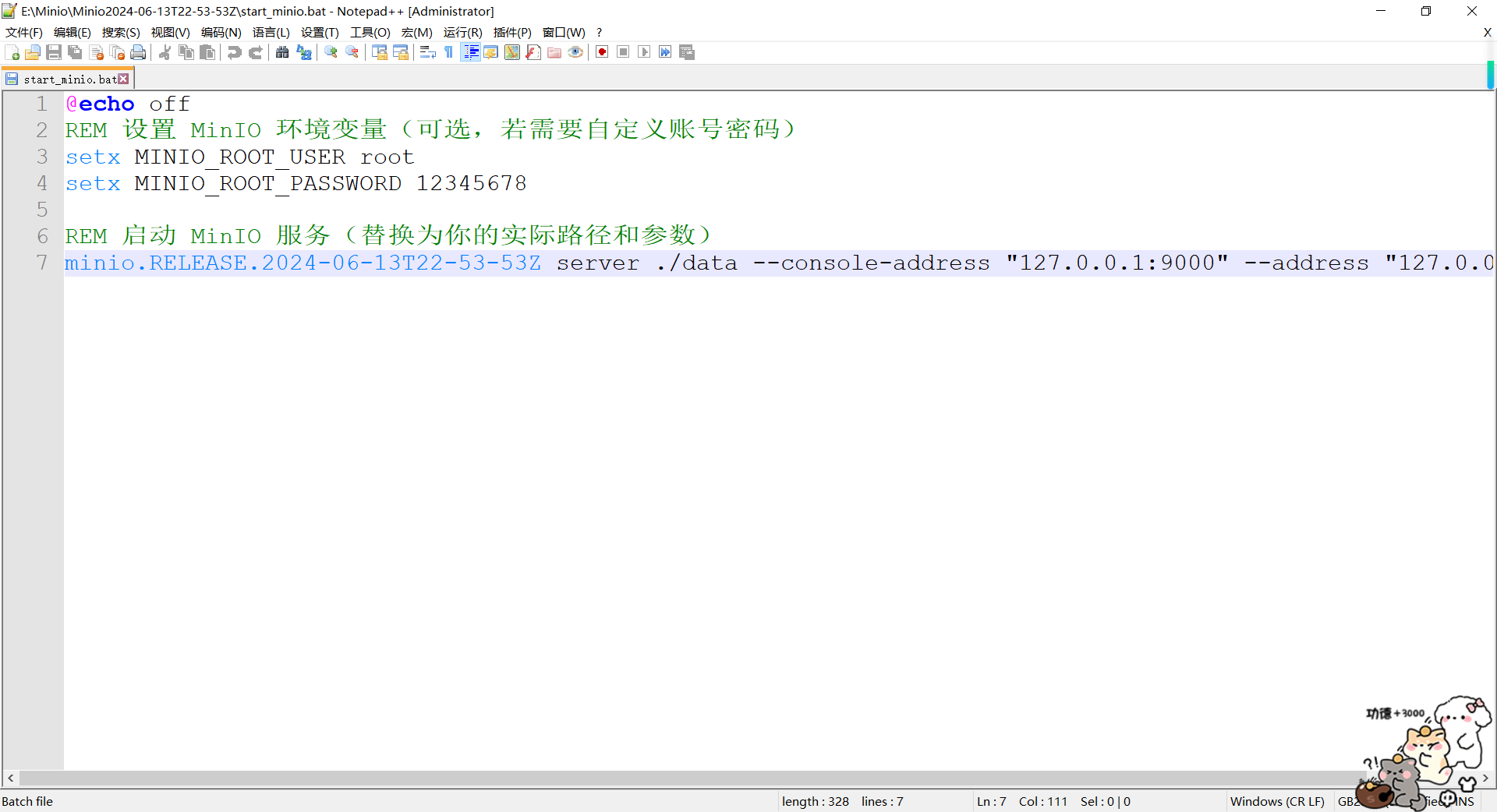Copy selection using the Copy icon

pyautogui.click(x=186, y=52)
